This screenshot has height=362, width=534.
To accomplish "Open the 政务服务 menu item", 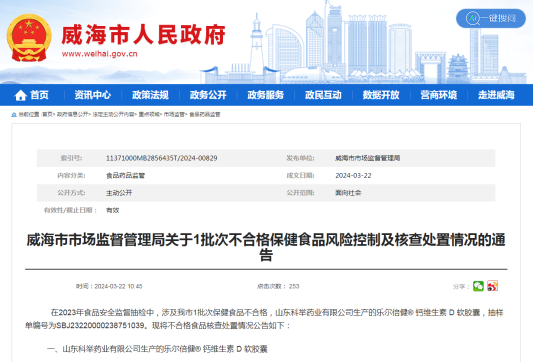I will tap(266, 95).
